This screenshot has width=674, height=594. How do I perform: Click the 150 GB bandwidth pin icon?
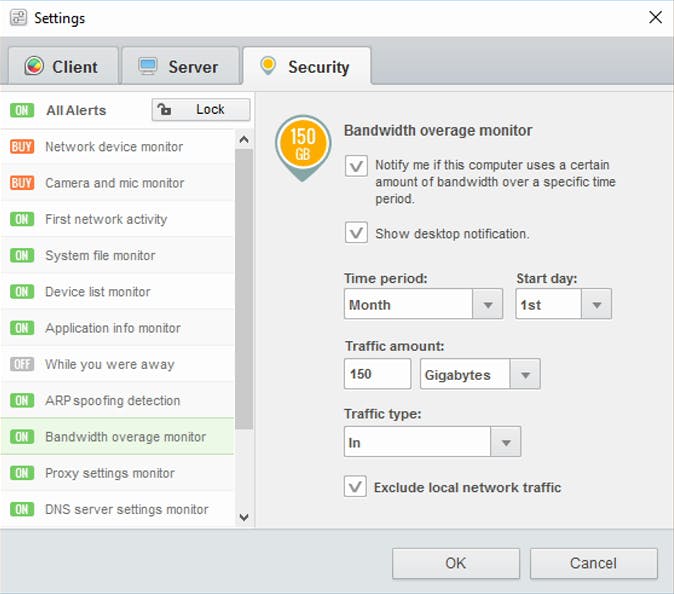pyautogui.click(x=302, y=145)
